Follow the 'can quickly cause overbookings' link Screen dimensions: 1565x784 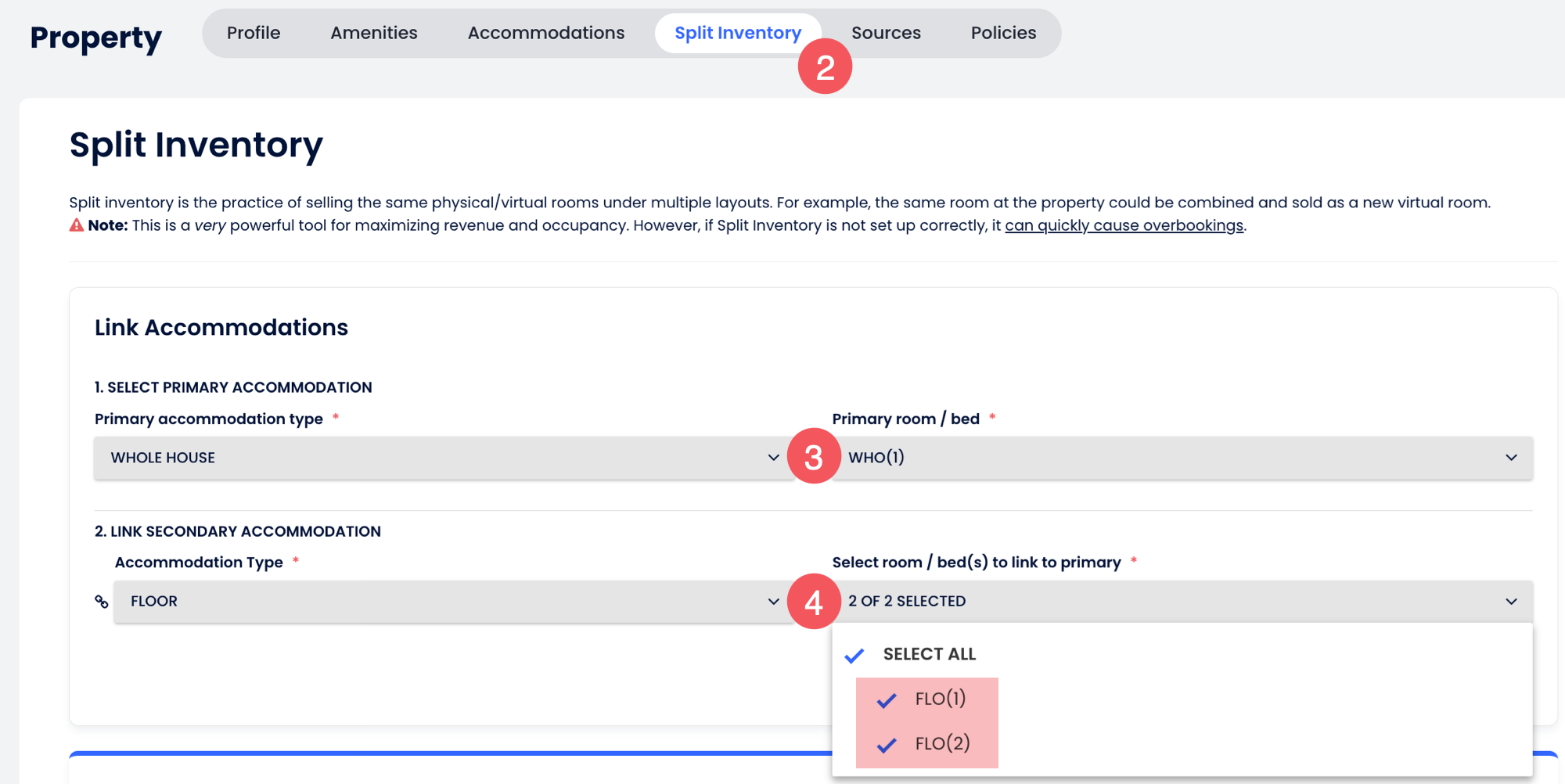tap(1124, 225)
